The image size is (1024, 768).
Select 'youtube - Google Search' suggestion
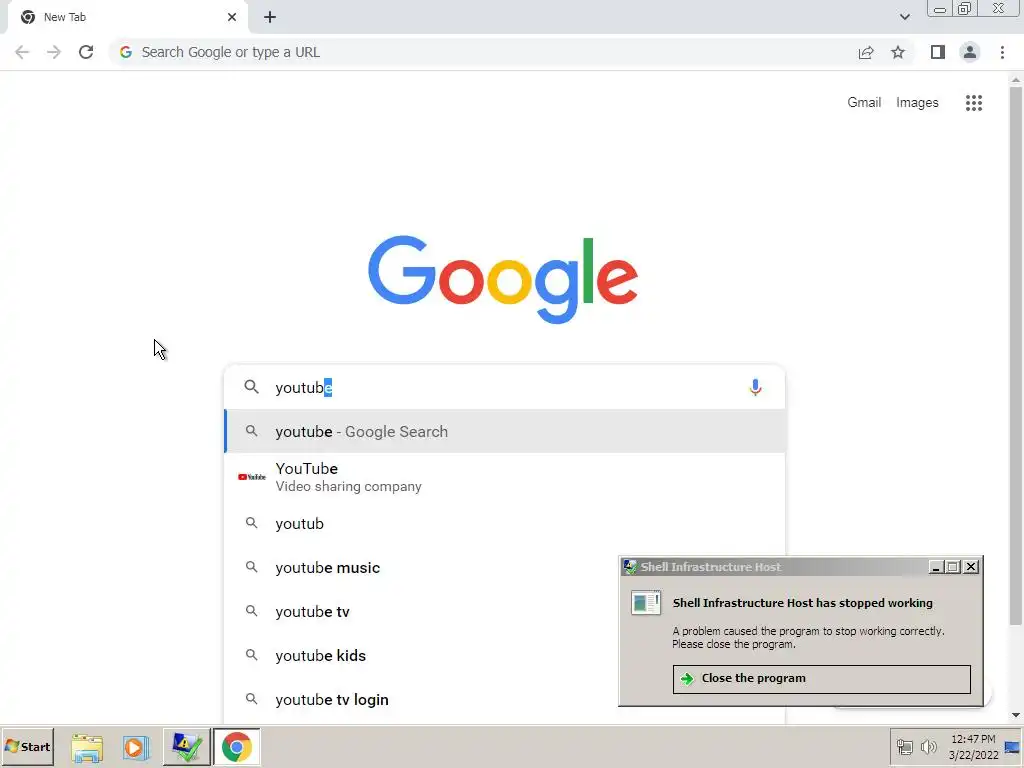(x=504, y=431)
